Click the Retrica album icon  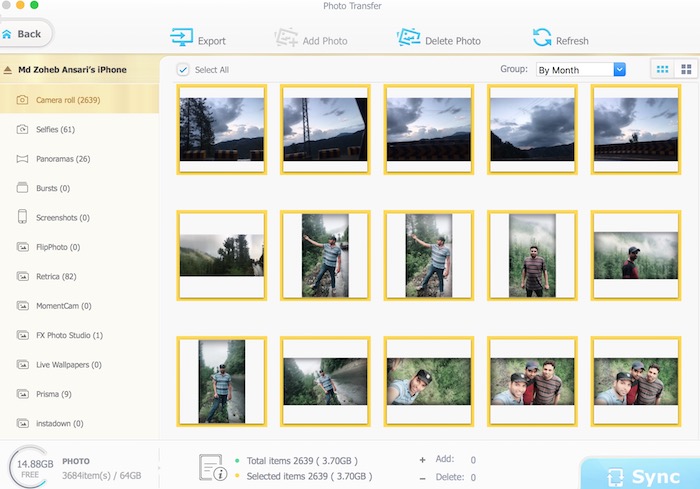[x=22, y=276]
